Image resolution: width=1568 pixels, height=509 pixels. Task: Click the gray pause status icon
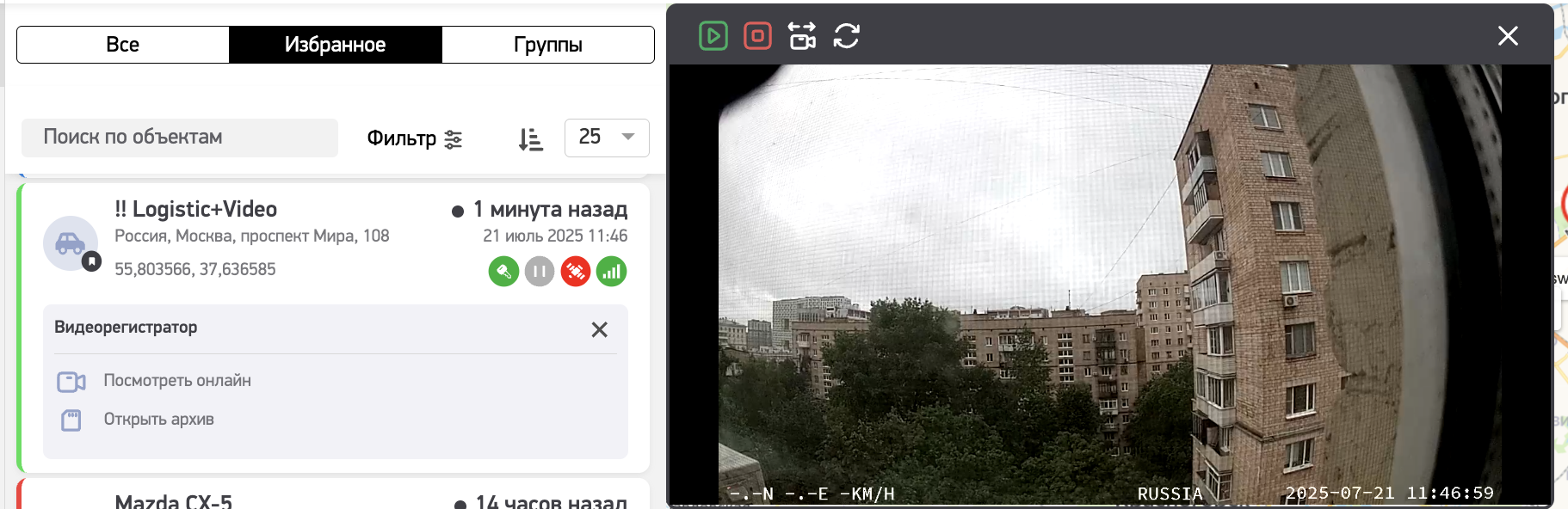click(x=540, y=272)
